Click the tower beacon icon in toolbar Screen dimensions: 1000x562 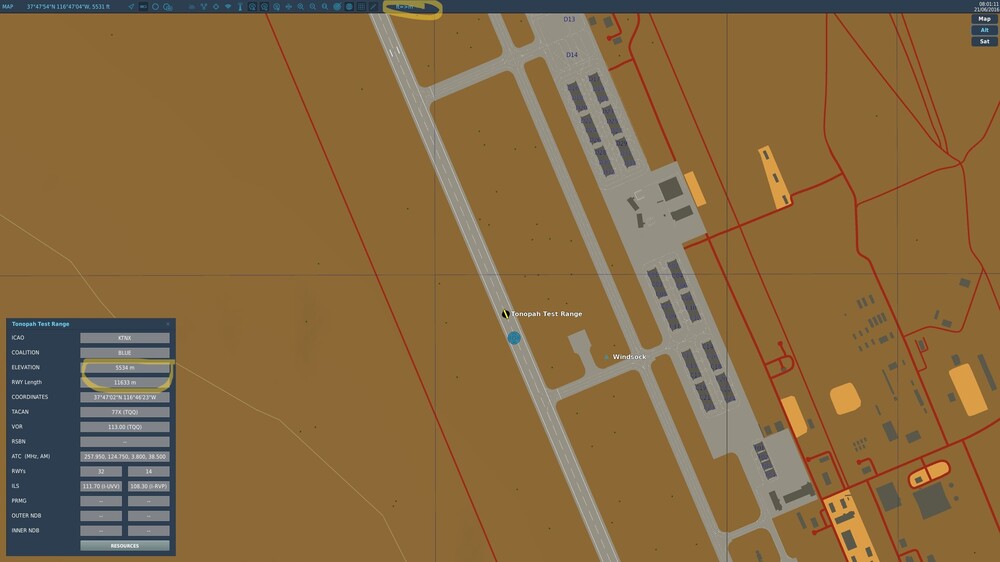[240, 6]
